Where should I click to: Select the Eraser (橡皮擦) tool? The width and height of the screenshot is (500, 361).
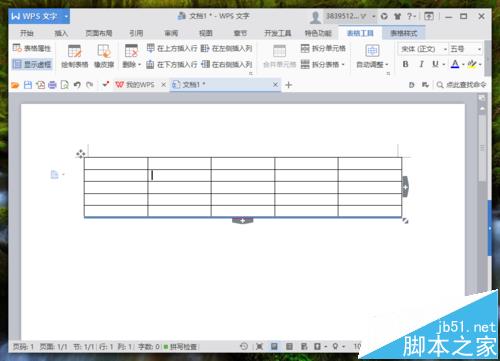(x=104, y=56)
